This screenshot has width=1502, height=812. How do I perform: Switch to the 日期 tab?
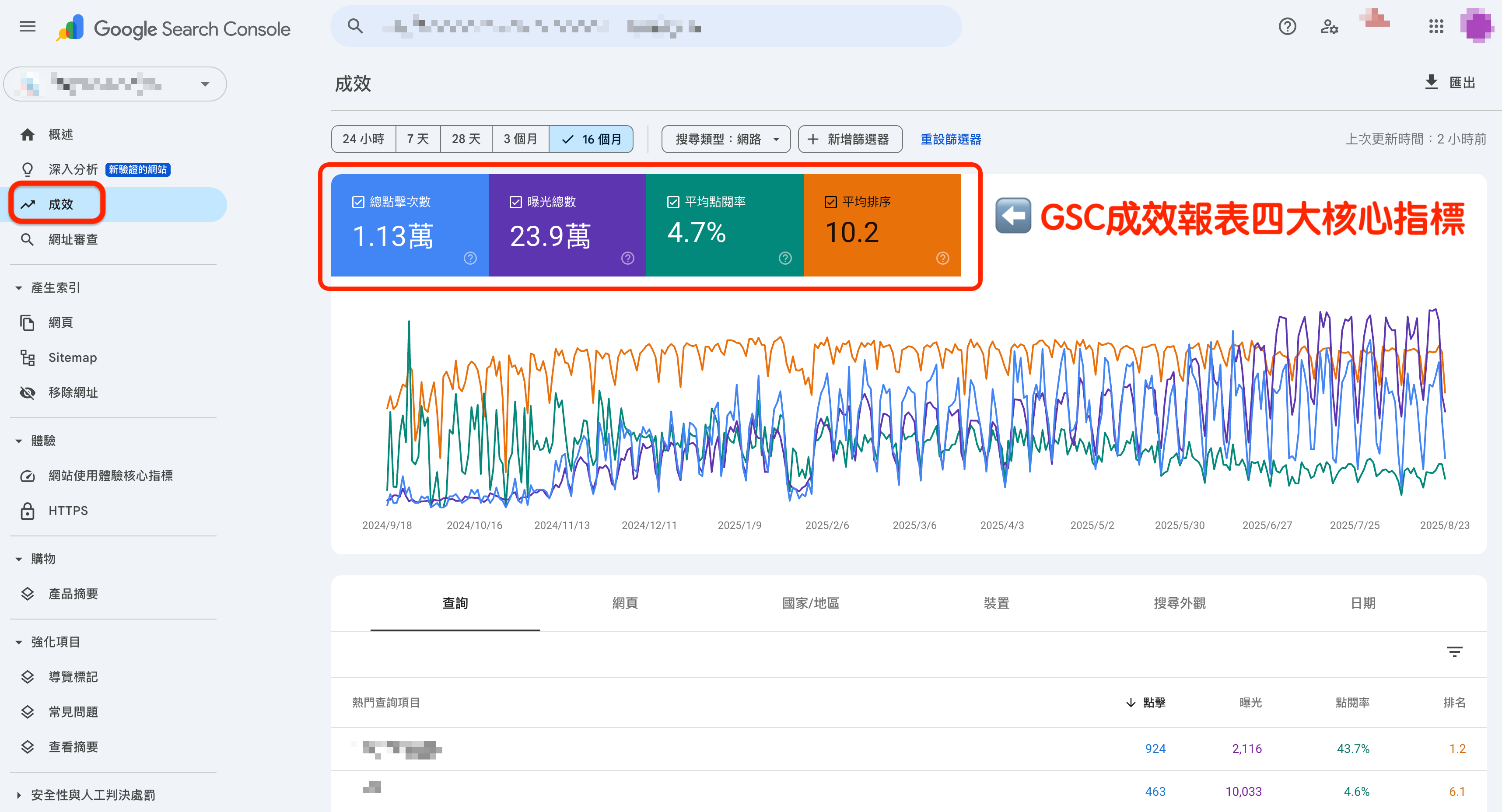1362,603
